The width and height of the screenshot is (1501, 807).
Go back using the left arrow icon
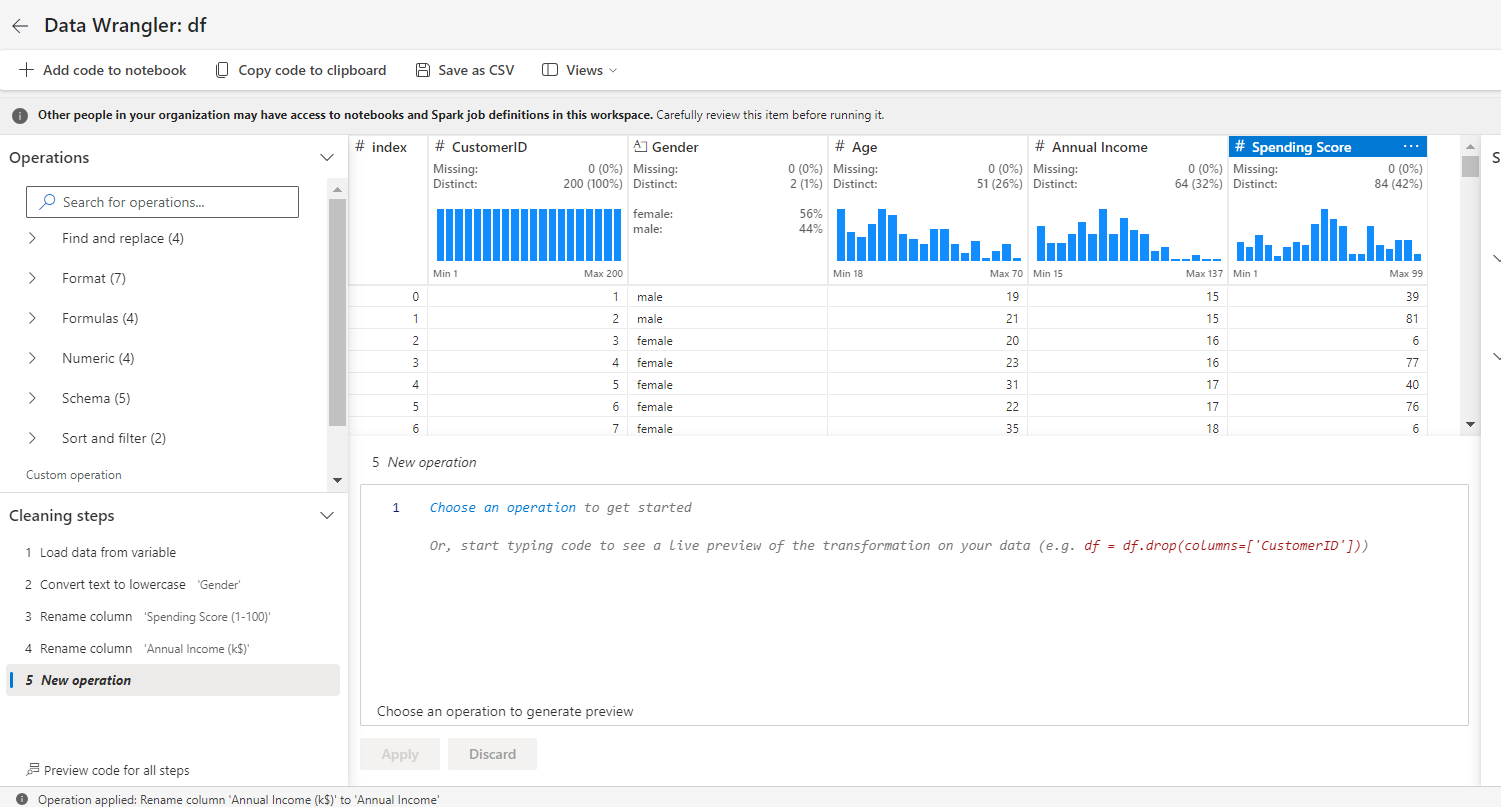point(20,26)
